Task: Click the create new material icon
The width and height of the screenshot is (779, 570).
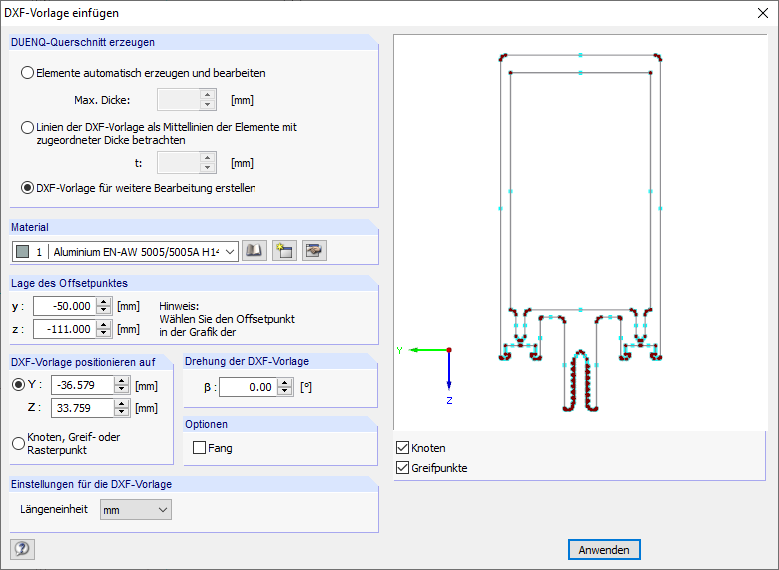Action: 284,250
